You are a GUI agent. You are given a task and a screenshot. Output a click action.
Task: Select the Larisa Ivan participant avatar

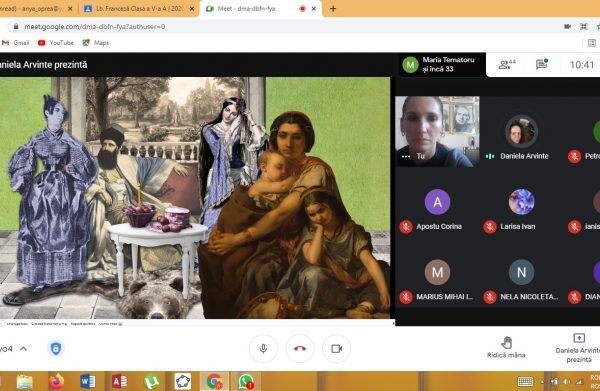(521, 202)
